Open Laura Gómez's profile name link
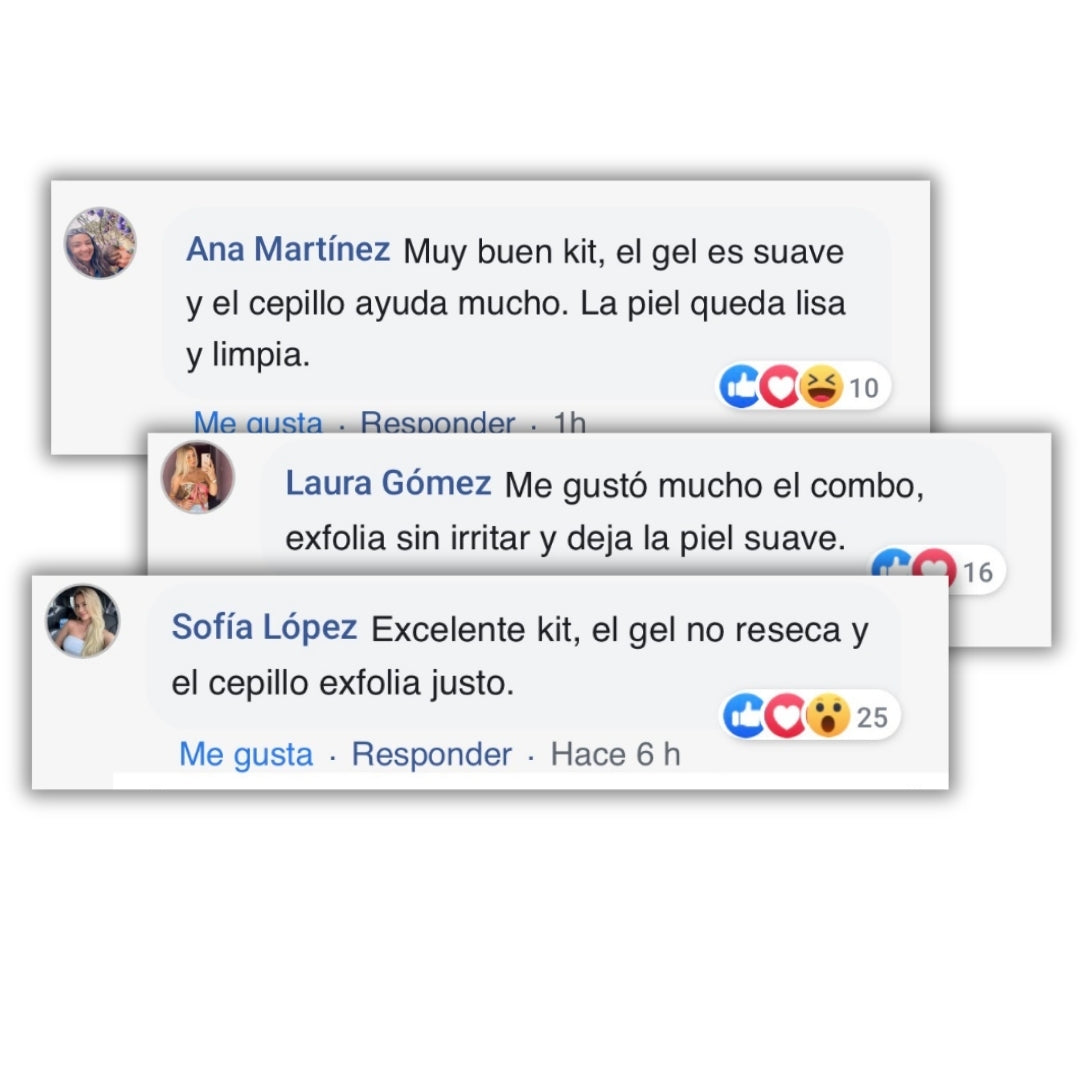The width and height of the screenshot is (1080, 1080). [x=388, y=483]
